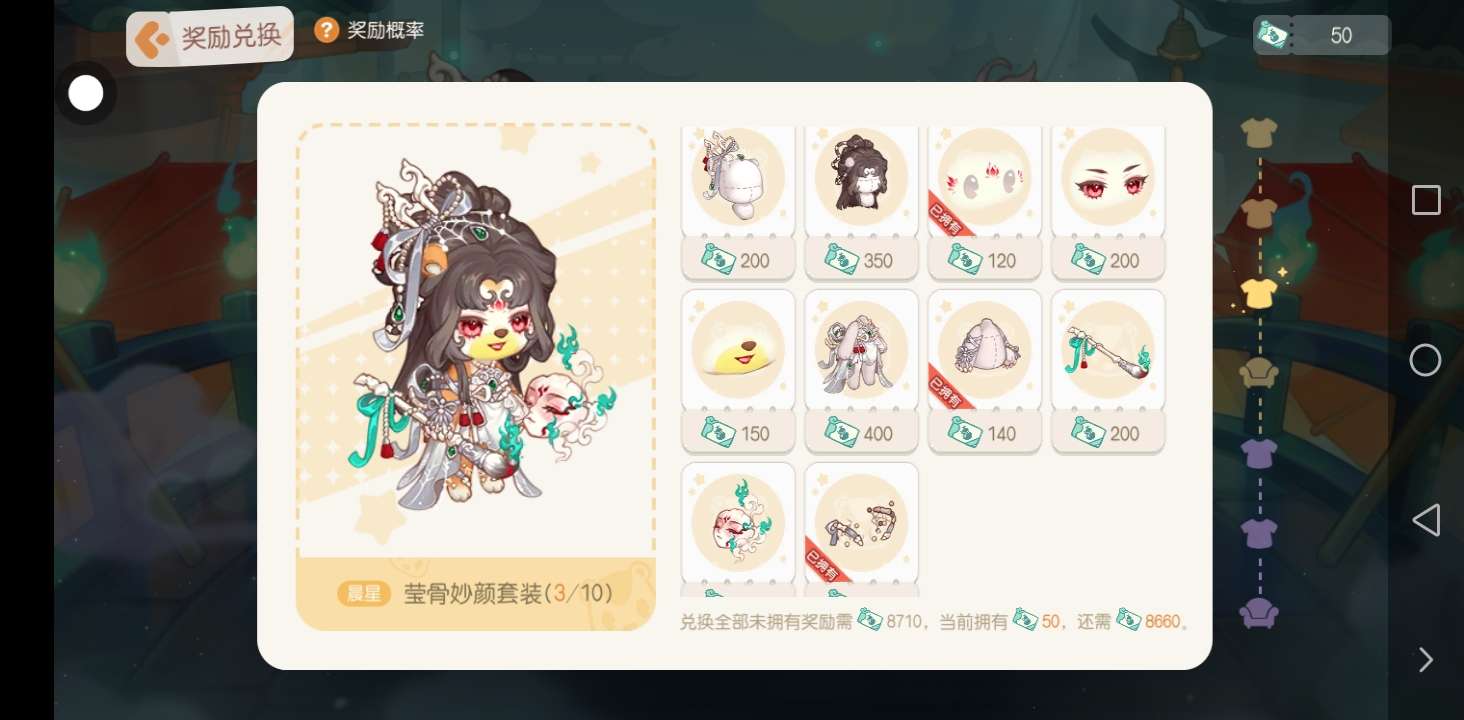Tap the 莹骨妙颜套装 character preview
Screen dimensions: 1464x720
click(x=476, y=340)
